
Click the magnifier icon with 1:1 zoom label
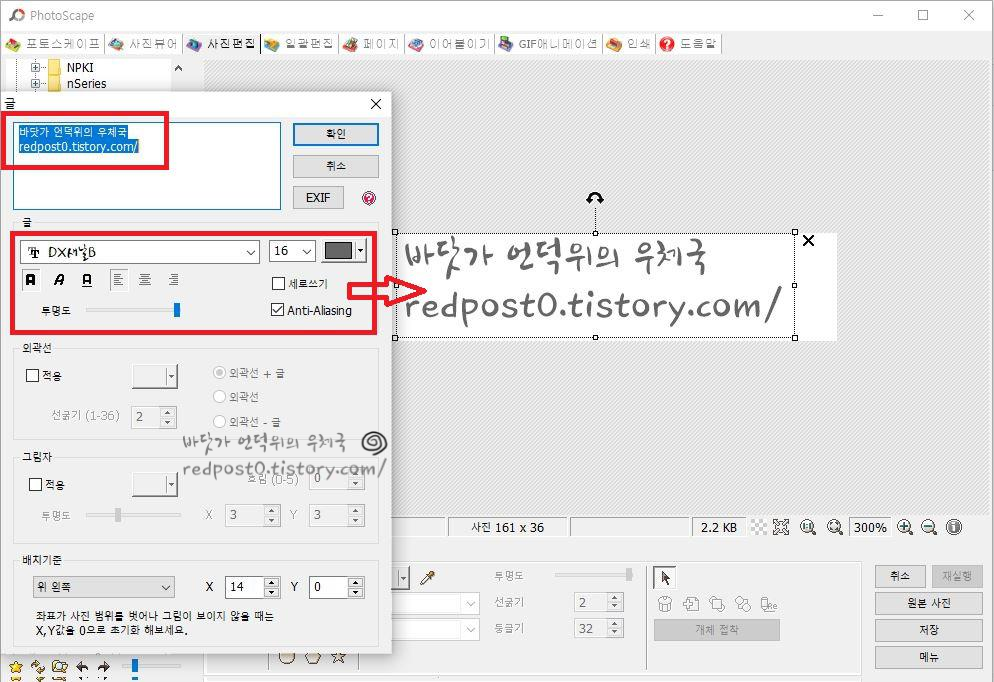click(808, 527)
